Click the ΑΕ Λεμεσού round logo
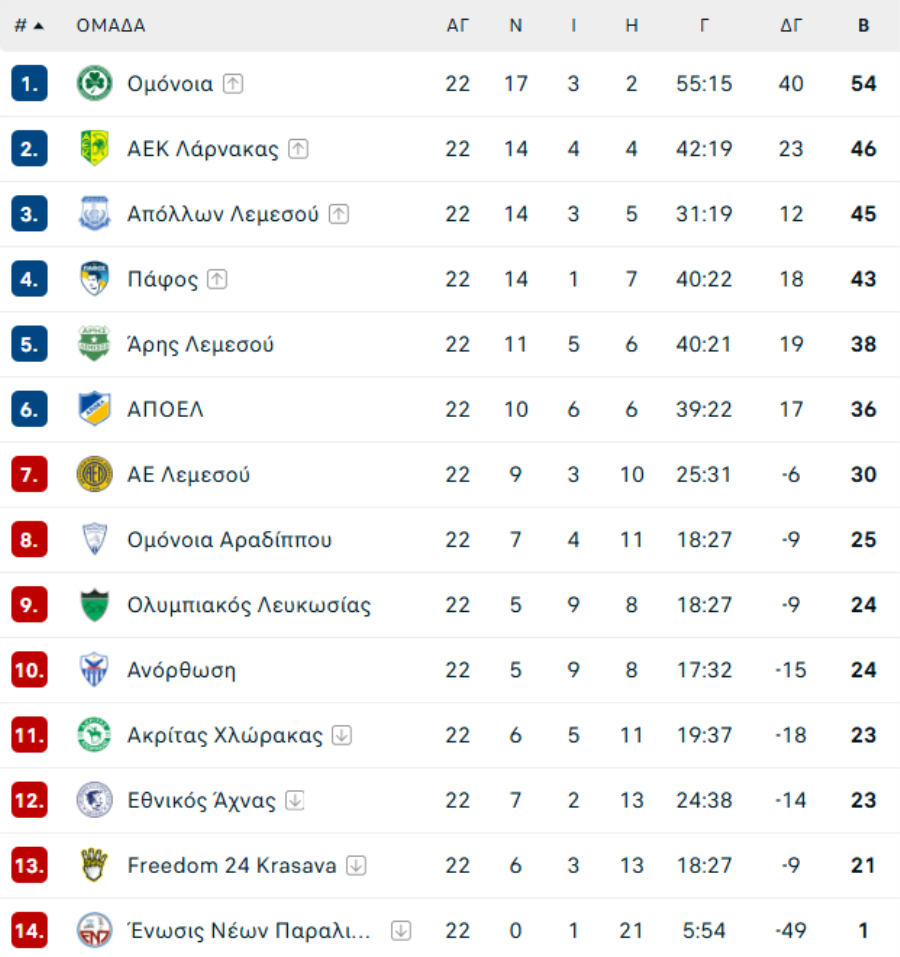900x957 pixels. coord(94,474)
